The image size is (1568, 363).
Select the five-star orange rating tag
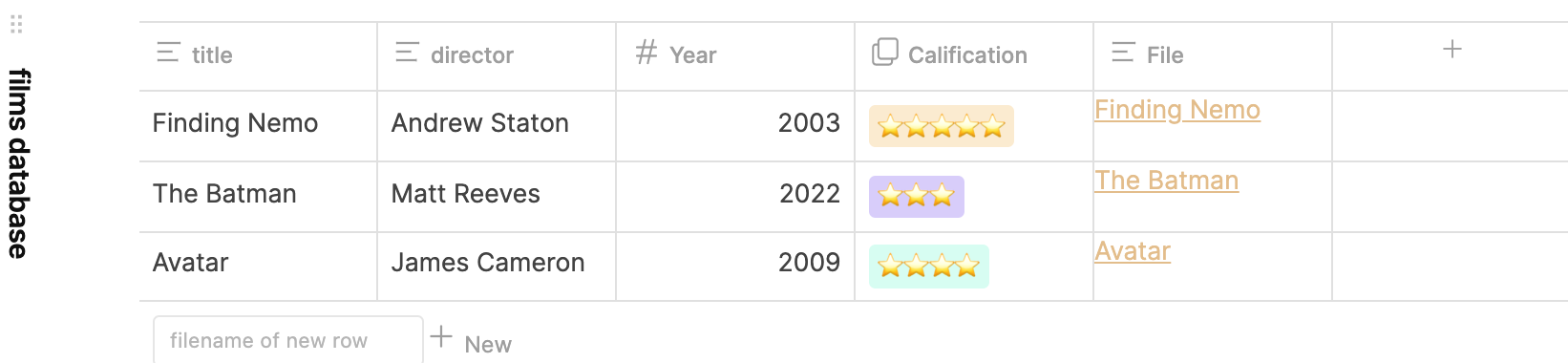[x=942, y=126]
